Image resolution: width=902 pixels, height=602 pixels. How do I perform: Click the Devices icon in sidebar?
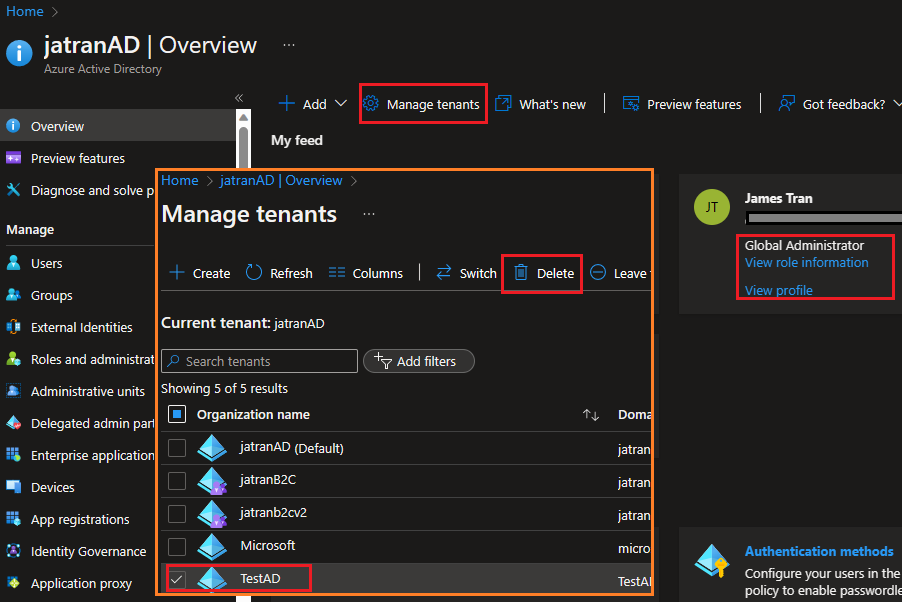coord(13,487)
